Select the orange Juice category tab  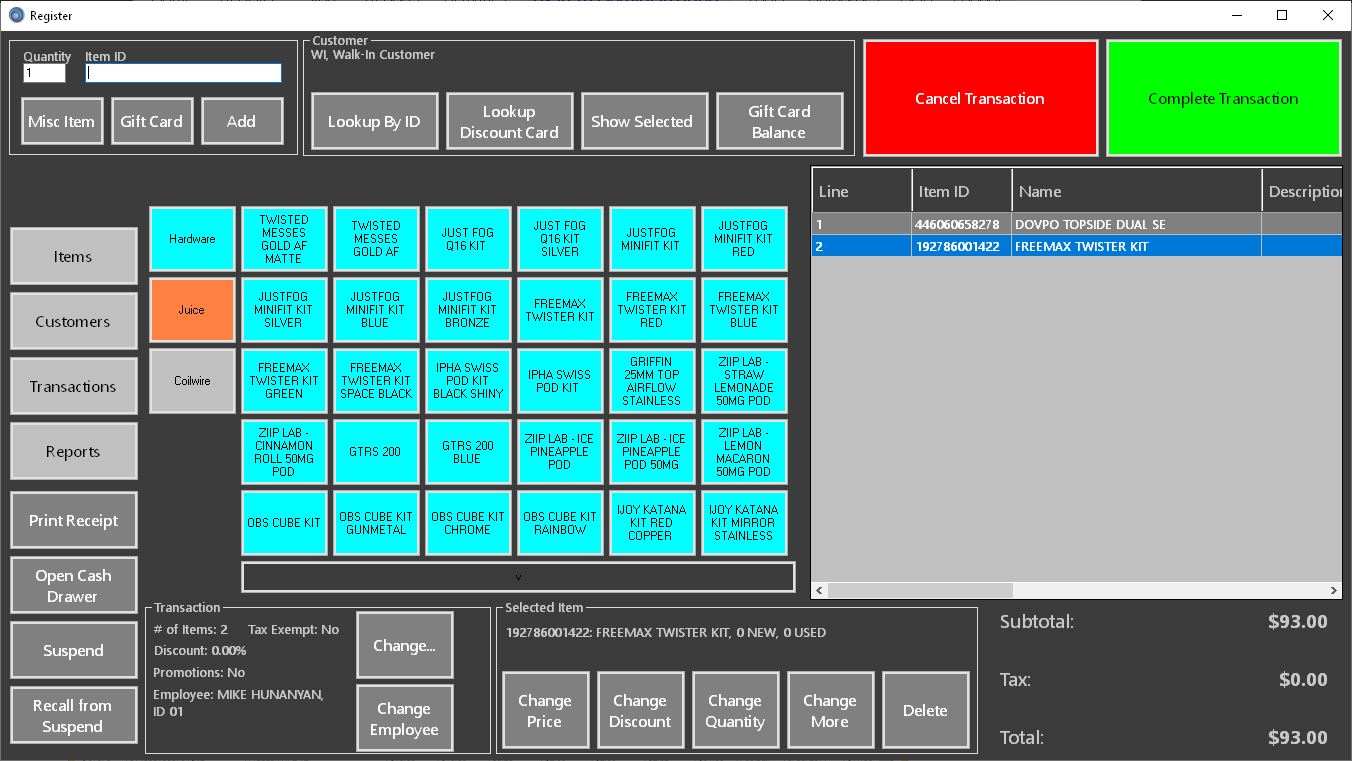192,310
